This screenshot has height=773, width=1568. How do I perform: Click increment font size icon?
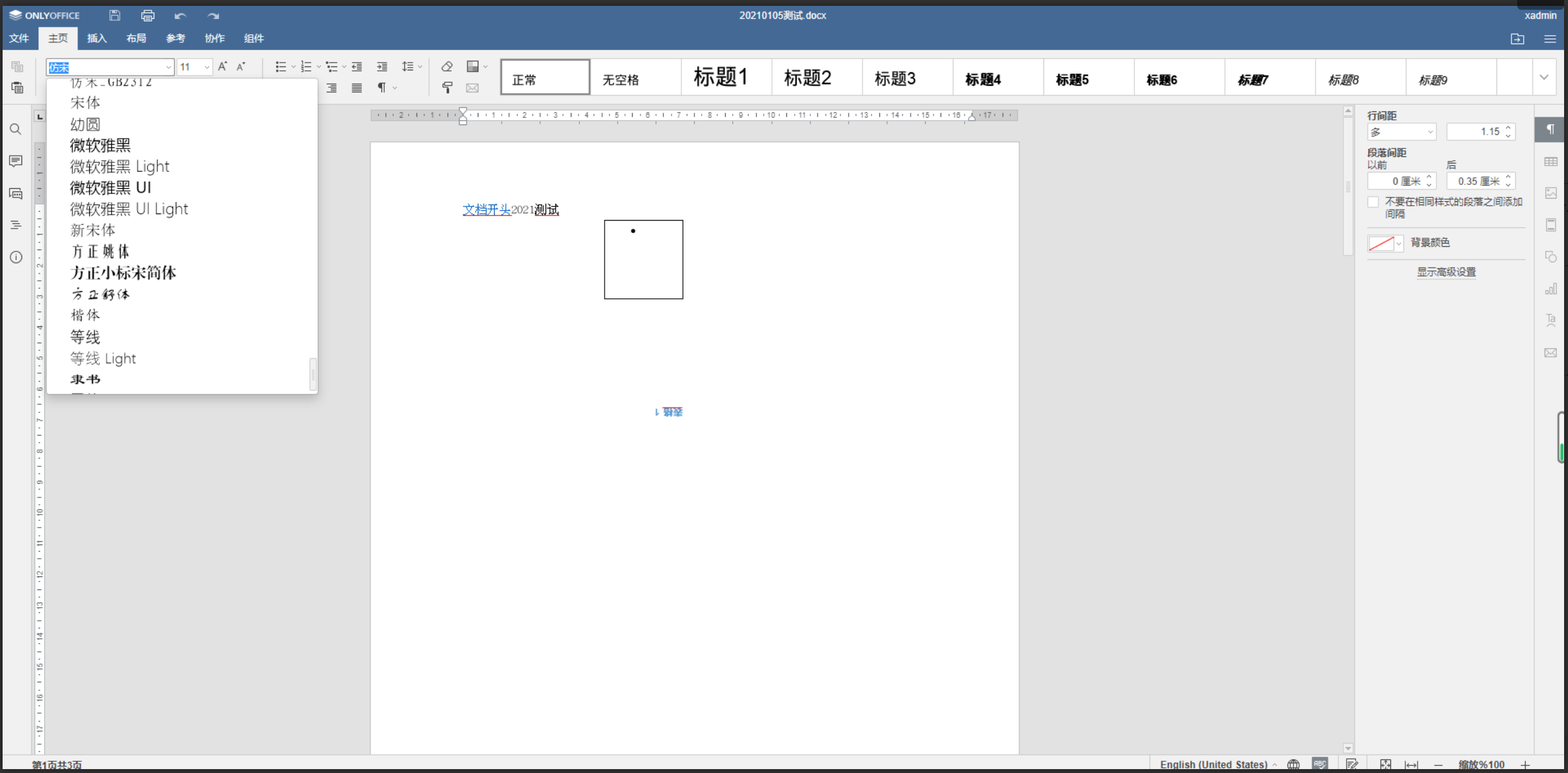click(x=223, y=66)
